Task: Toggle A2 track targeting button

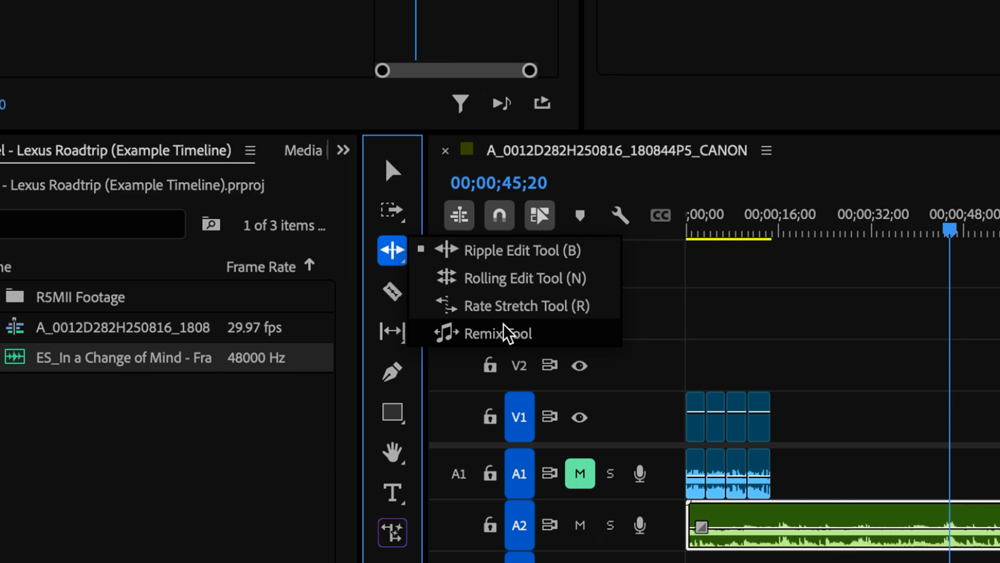Action: point(519,525)
